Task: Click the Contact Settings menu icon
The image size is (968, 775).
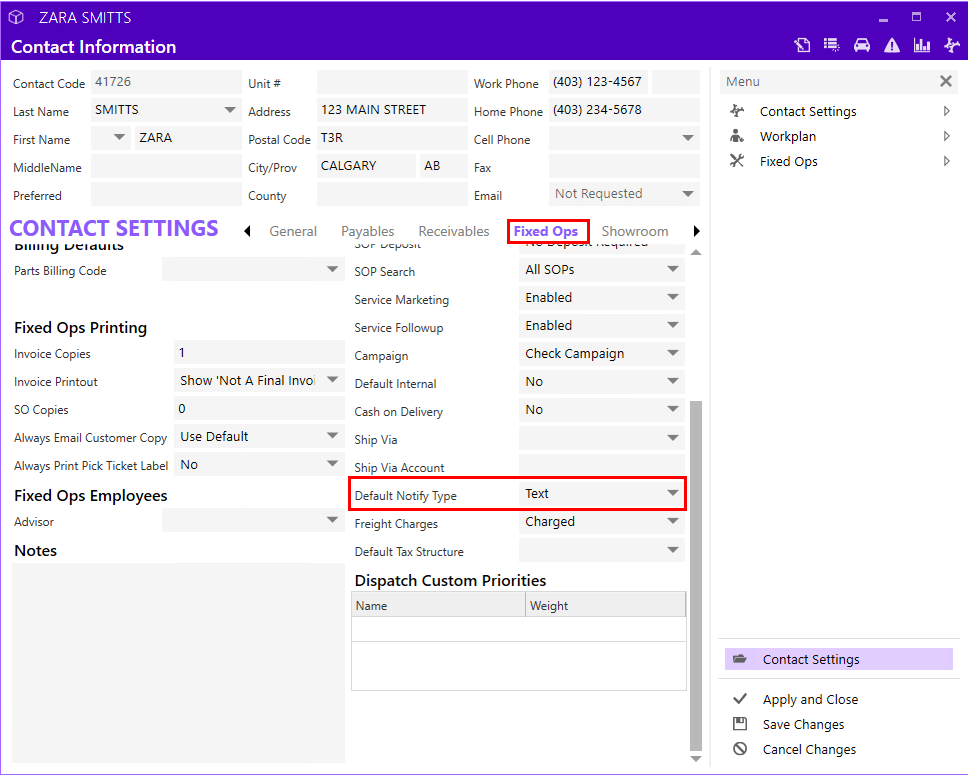Action: pos(737,111)
